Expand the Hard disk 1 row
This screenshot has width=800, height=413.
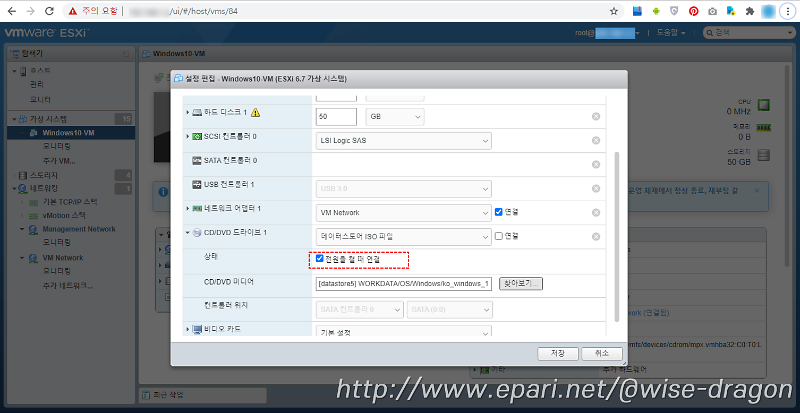[188, 112]
